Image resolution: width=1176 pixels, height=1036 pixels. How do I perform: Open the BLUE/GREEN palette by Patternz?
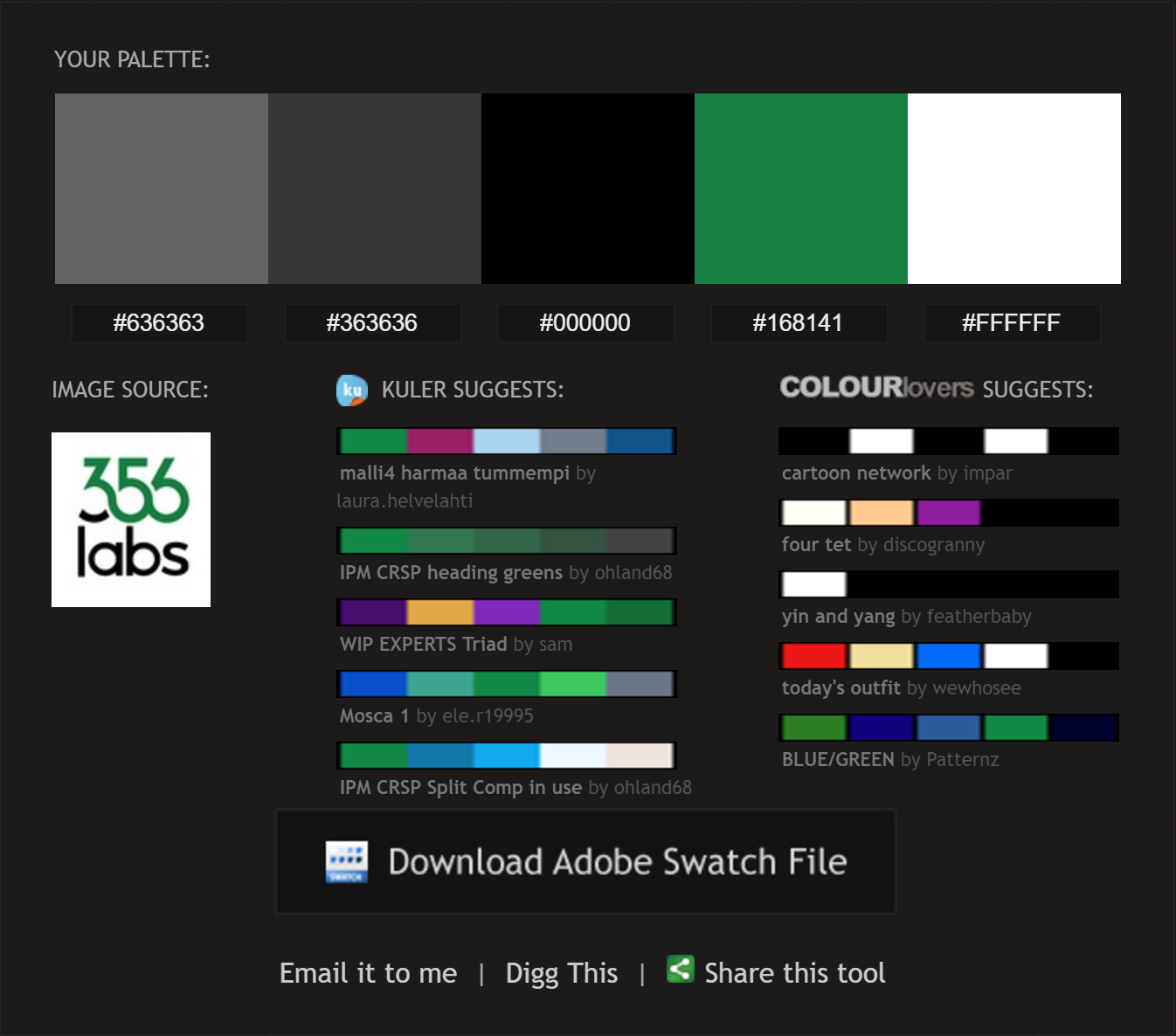tap(837, 760)
